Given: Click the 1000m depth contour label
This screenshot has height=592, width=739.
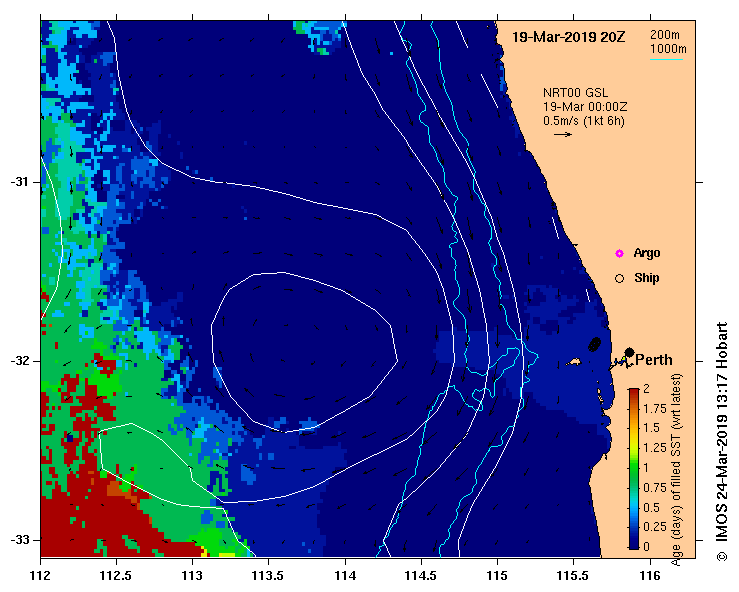Looking at the screenshot, I should click(x=668, y=49).
